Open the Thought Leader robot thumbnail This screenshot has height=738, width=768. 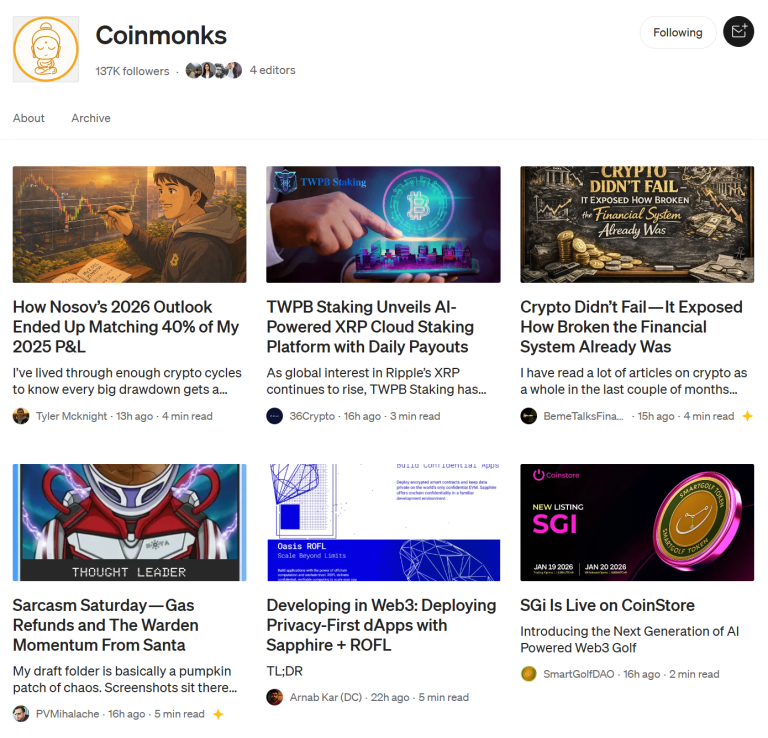[129, 523]
